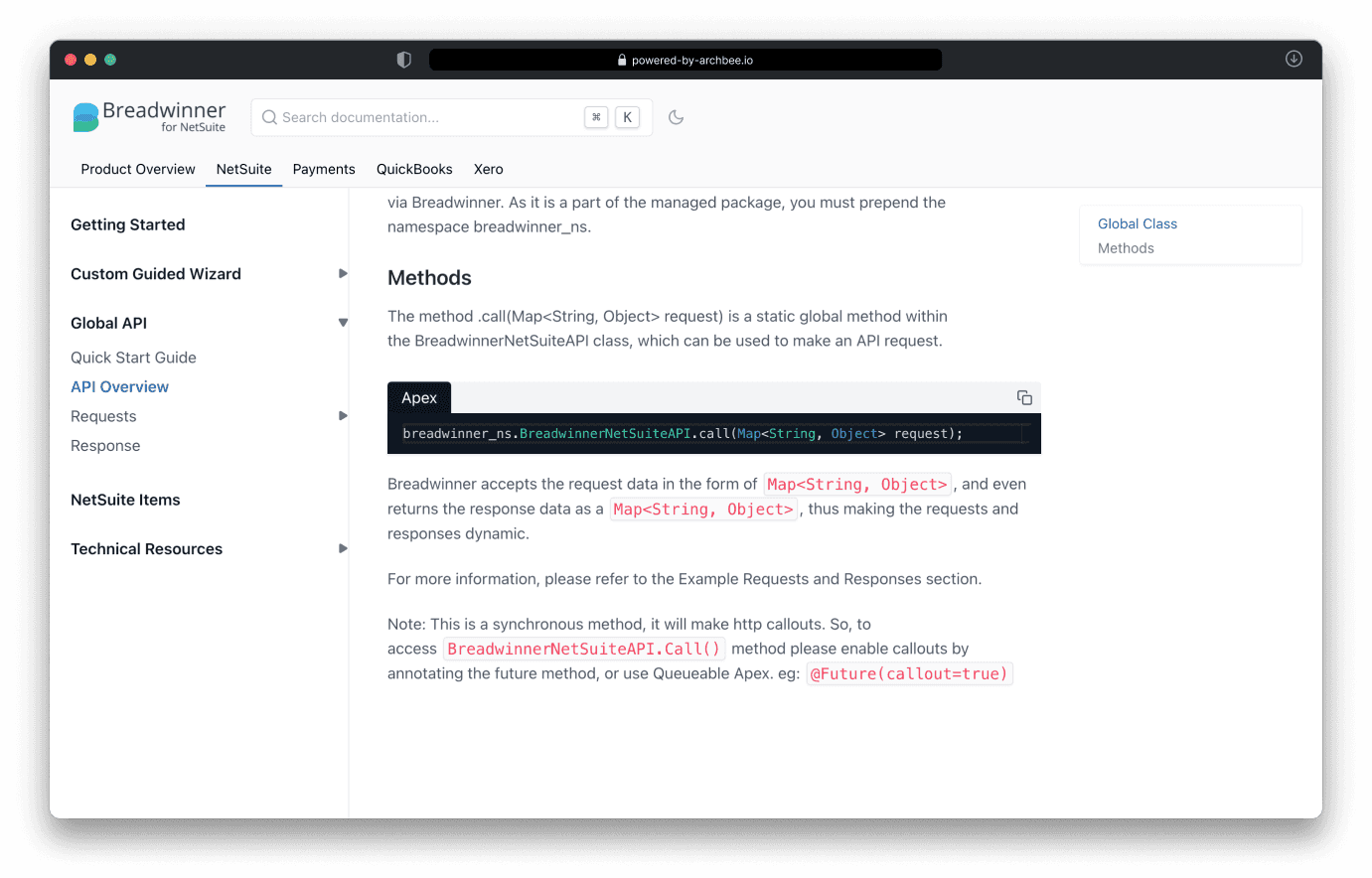The width and height of the screenshot is (1372, 878).
Task: Toggle dark mode with moon icon
Action: 677,117
